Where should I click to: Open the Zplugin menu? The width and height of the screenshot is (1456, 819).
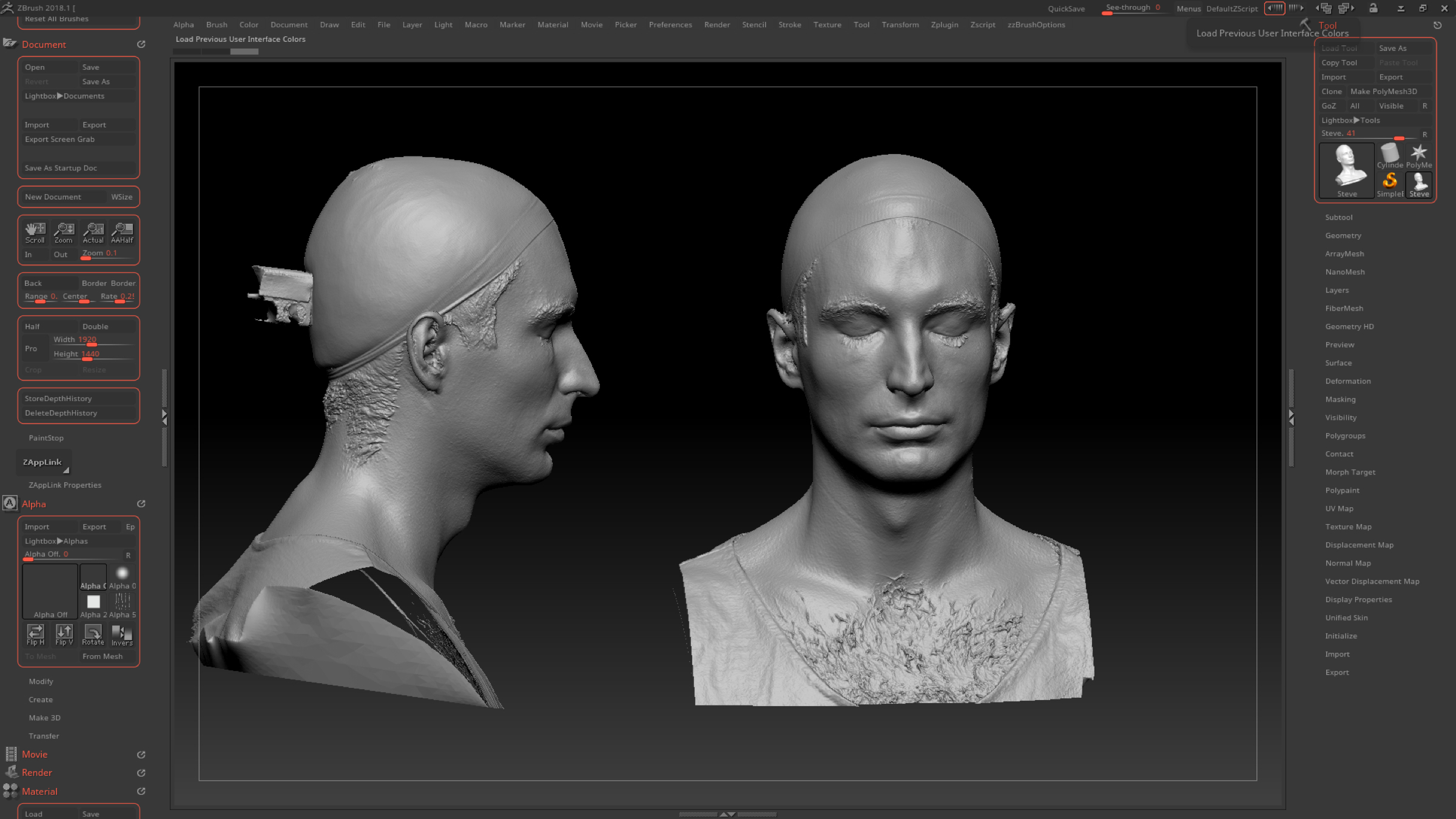tap(944, 25)
